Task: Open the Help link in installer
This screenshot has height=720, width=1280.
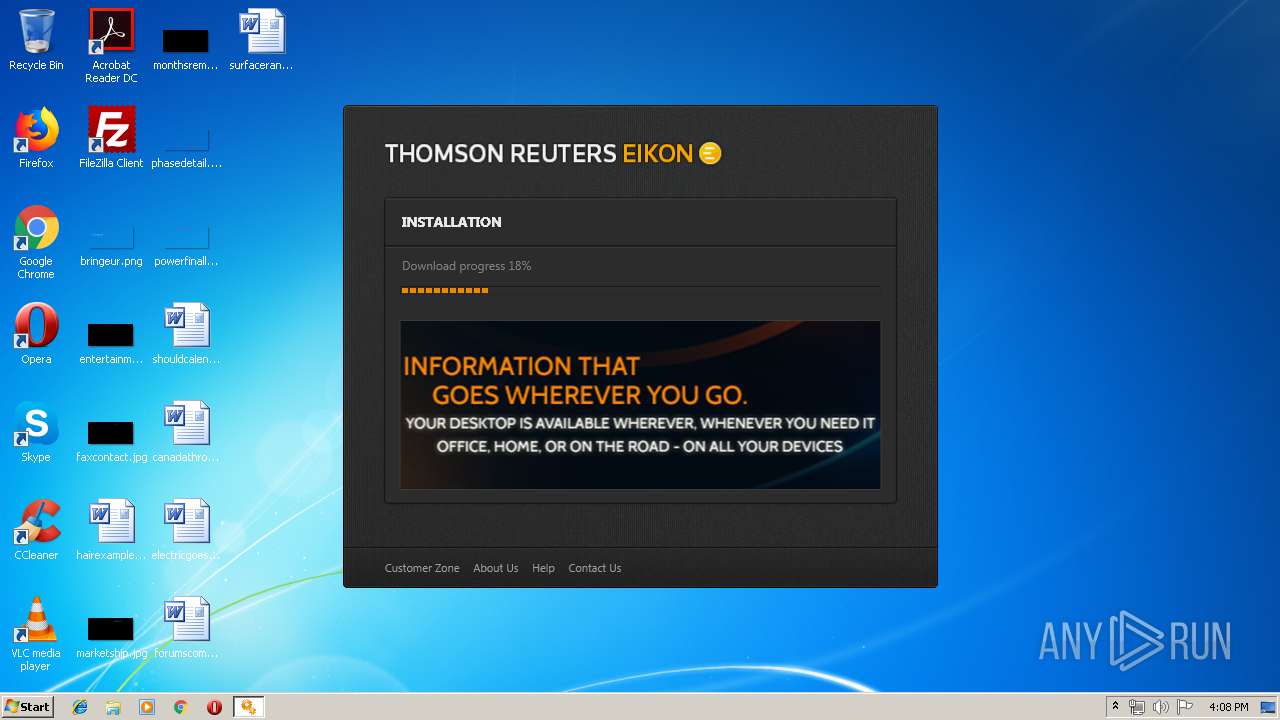Action: [x=543, y=568]
